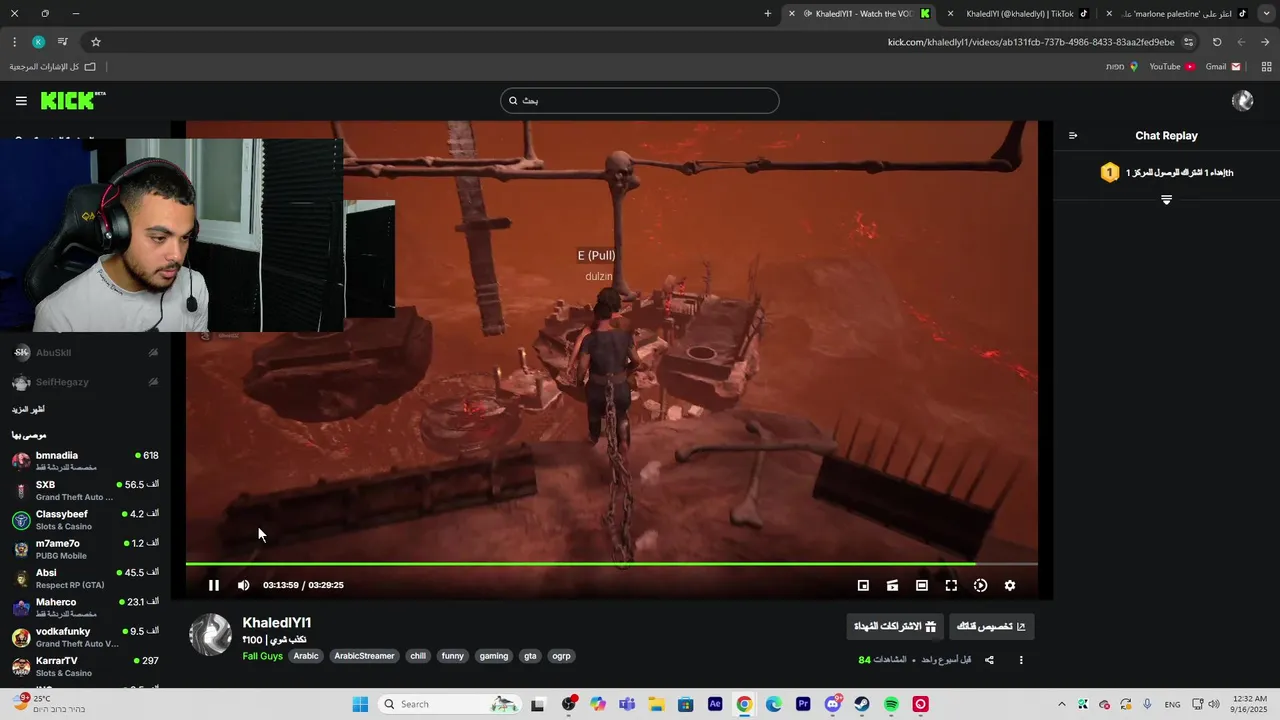The image size is (1280, 720).
Task: Open a new browser tab
Action: pos(768,14)
